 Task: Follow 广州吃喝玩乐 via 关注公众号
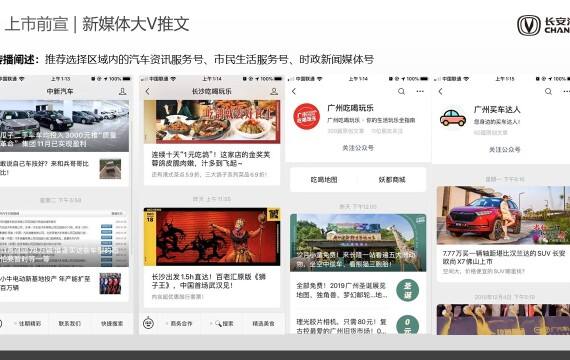(x=358, y=148)
